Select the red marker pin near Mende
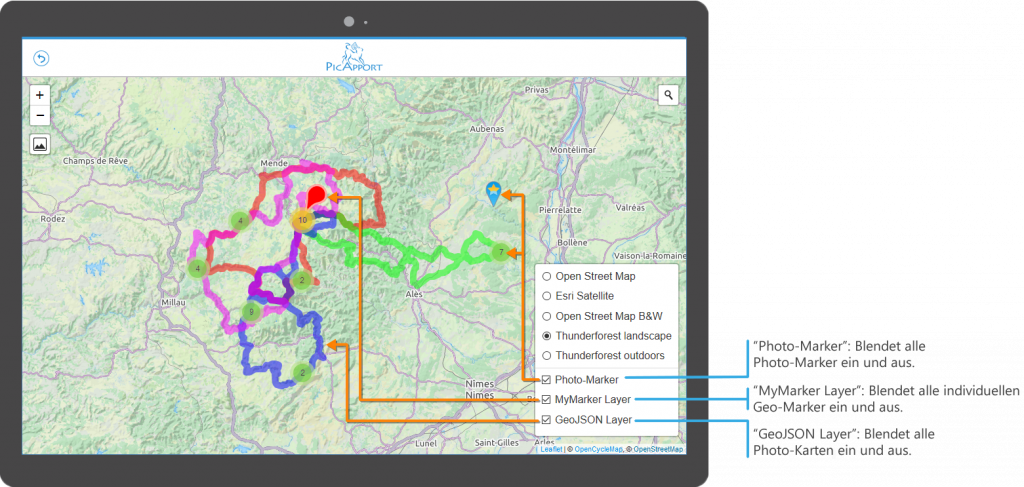 click(x=315, y=197)
